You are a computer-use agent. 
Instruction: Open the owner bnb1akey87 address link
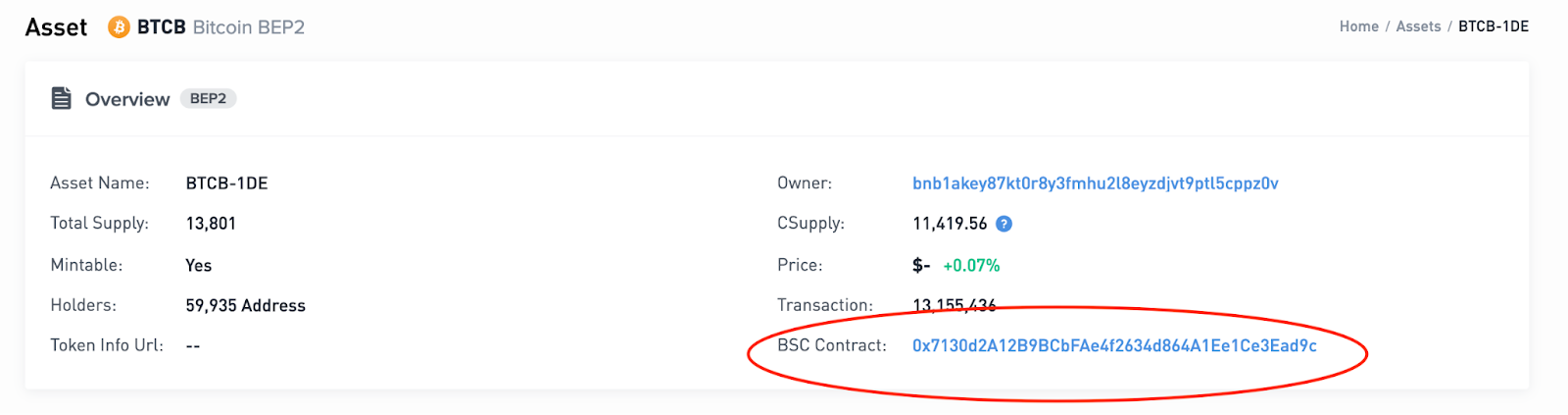(1095, 183)
